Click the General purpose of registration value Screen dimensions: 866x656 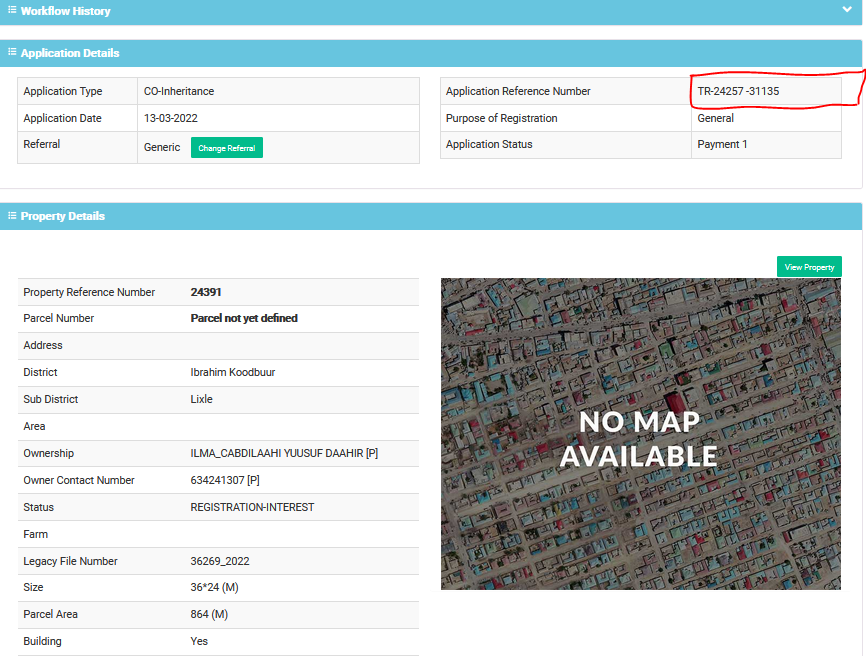pos(715,118)
